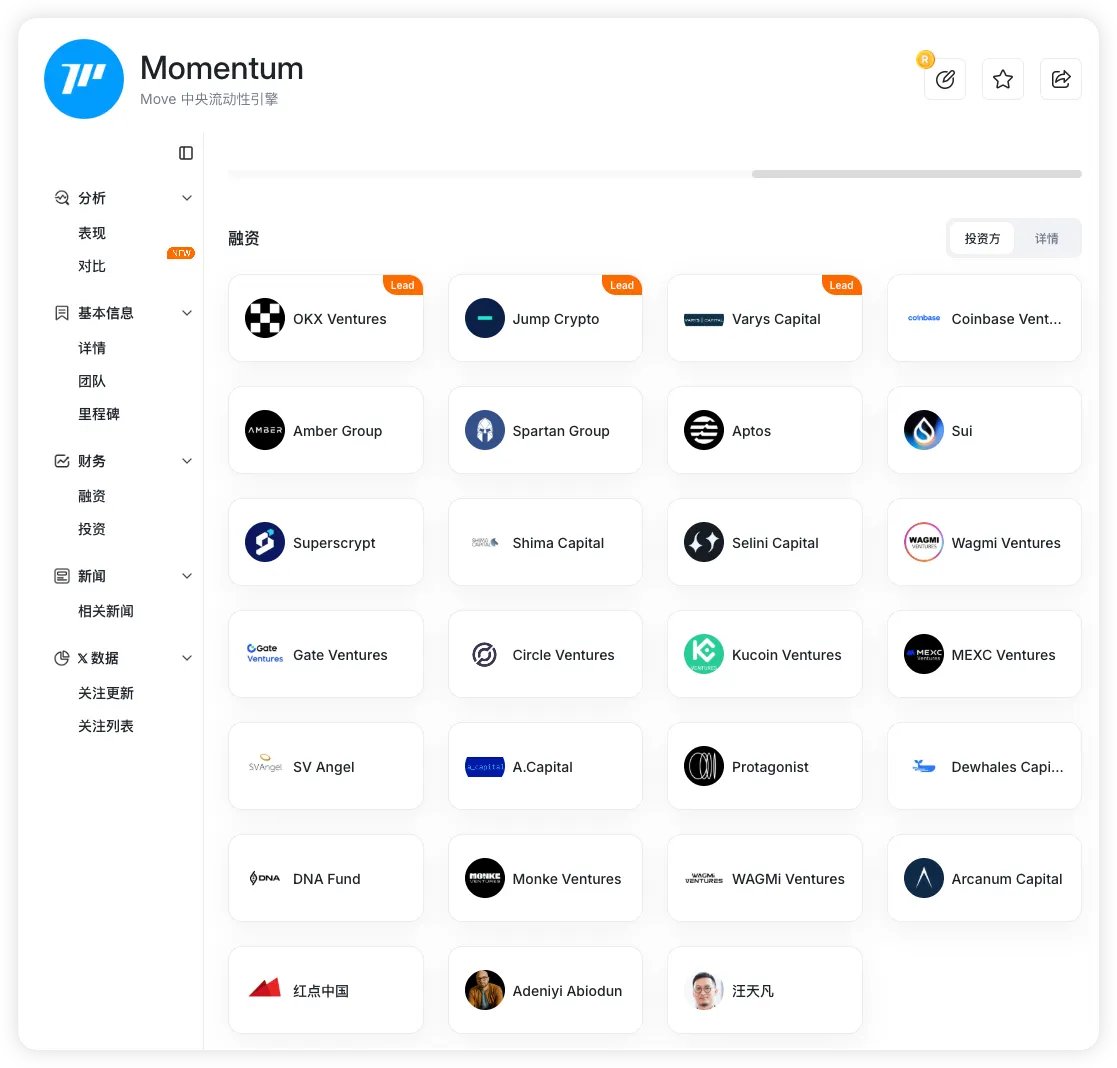Open the Shima Capital investor card

coord(545,542)
